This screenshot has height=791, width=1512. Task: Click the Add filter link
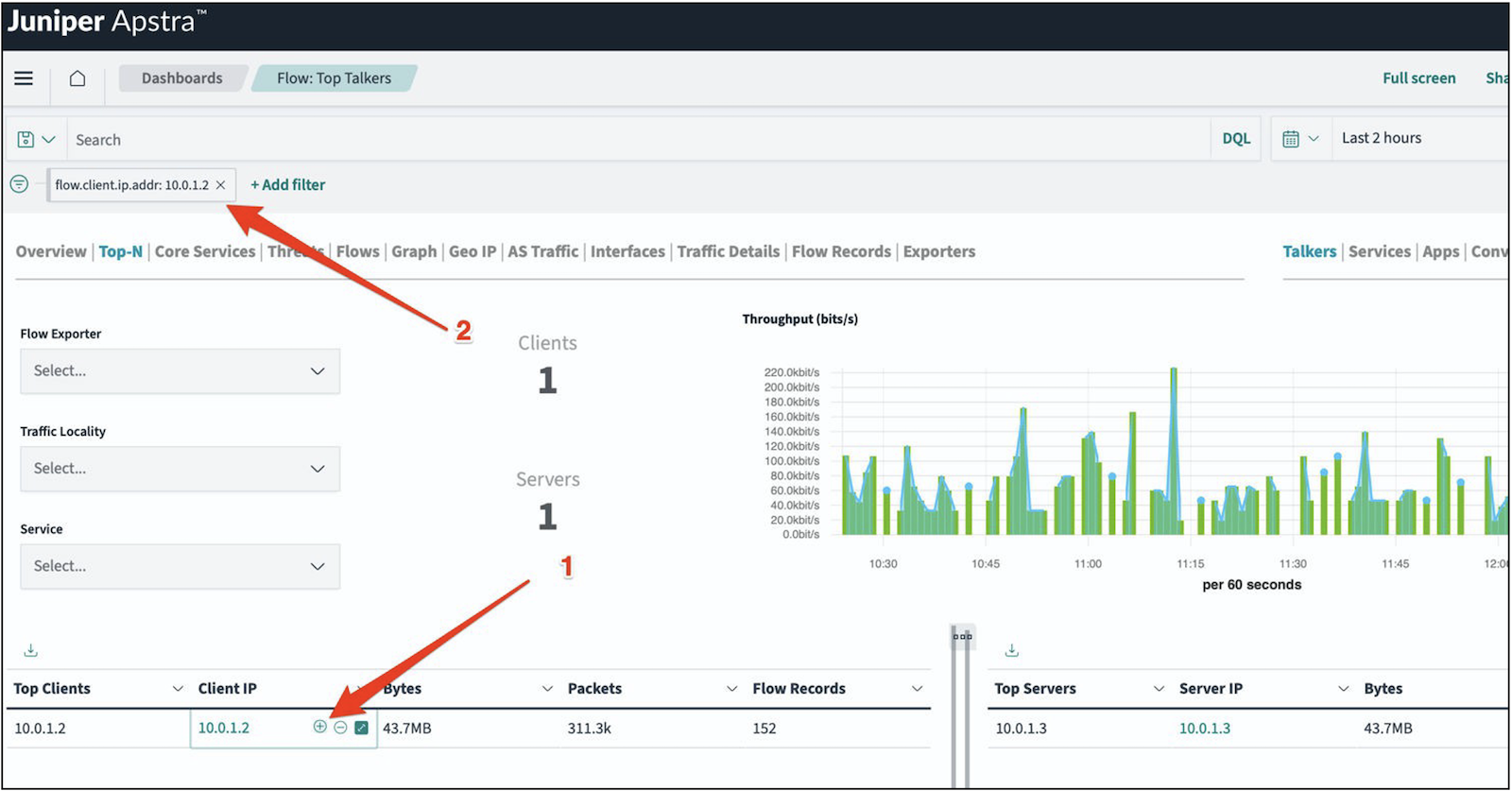point(287,185)
